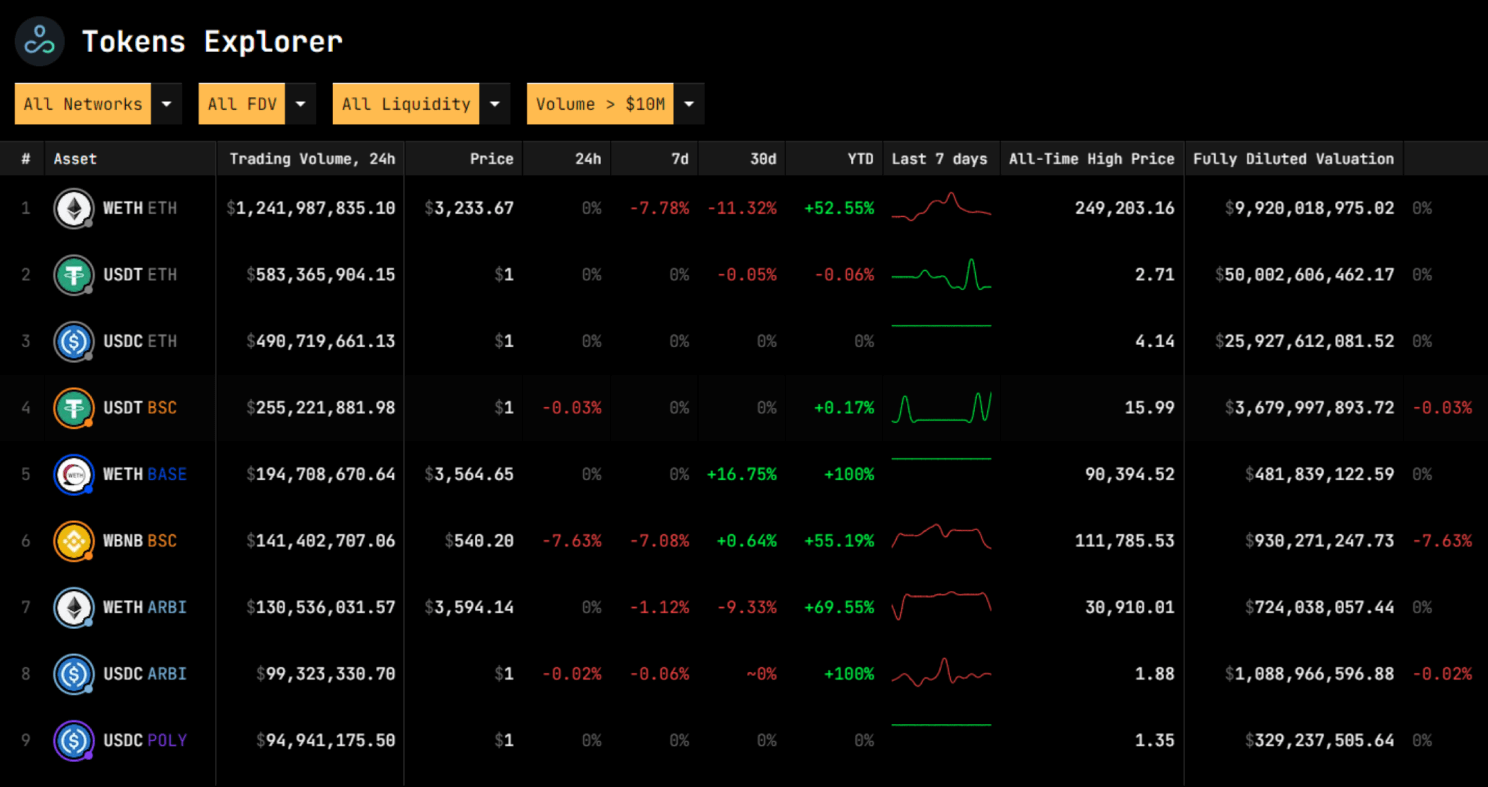Open the All Networks dropdown arrow
1488x787 pixels.
pos(166,104)
